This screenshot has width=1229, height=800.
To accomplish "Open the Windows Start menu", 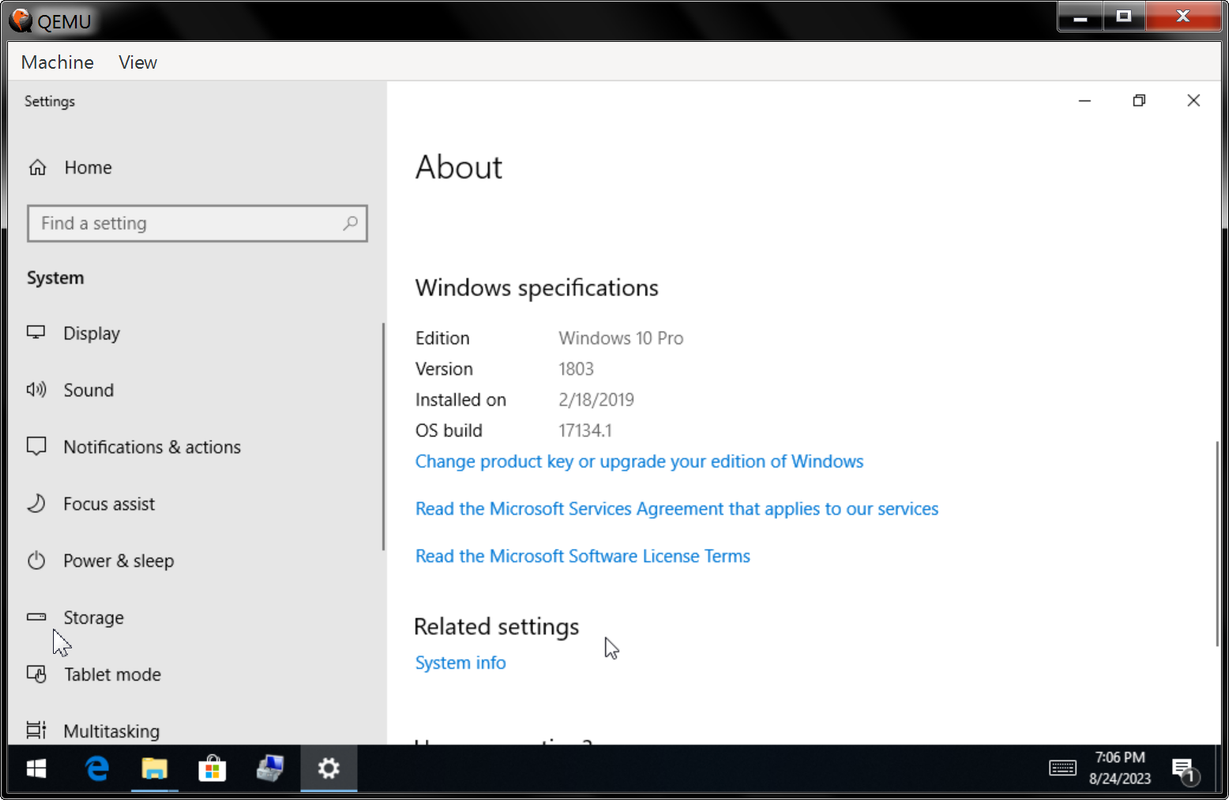I will 37,768.
